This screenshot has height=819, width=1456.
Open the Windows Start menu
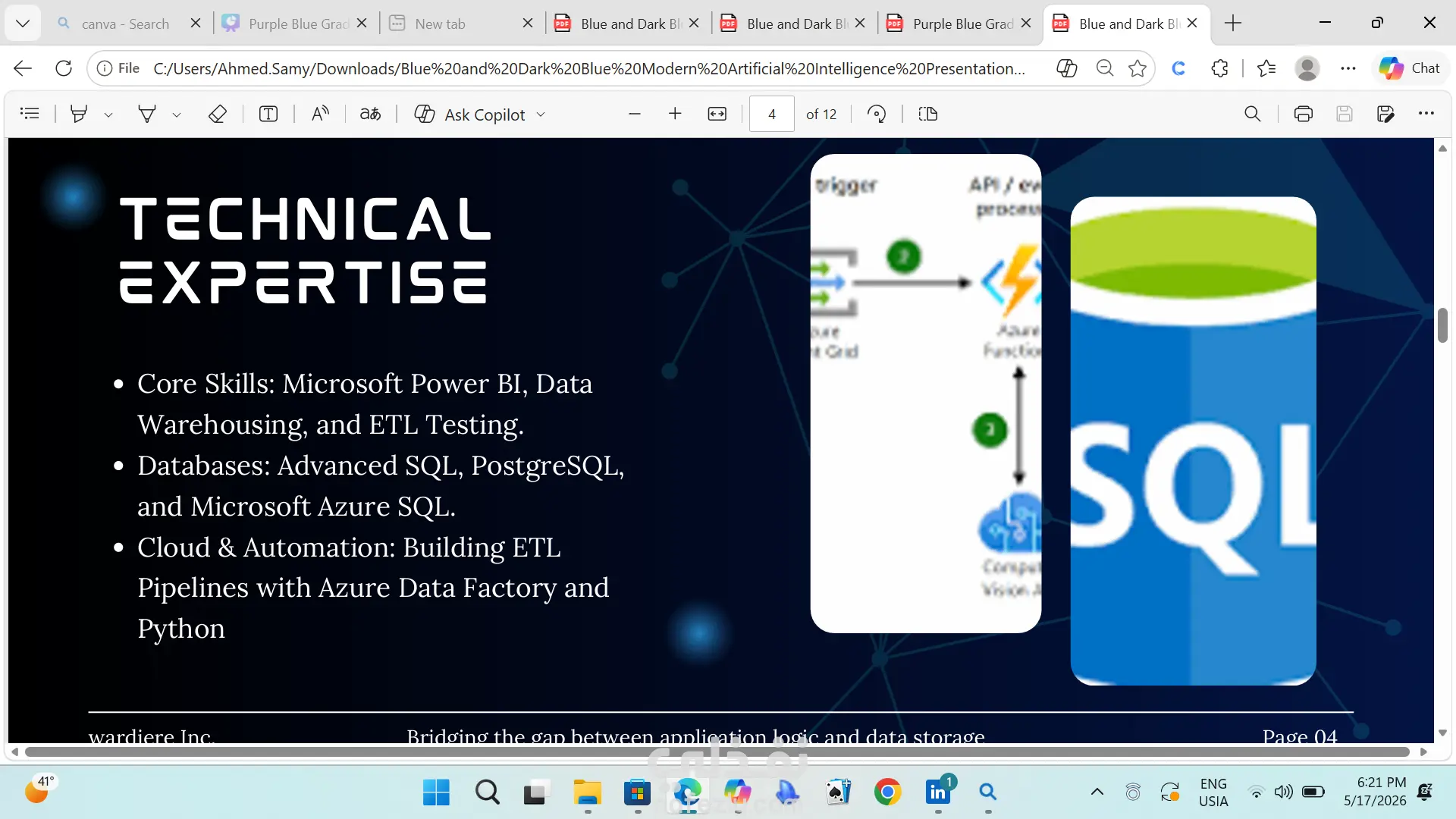[x=436, y=792]
